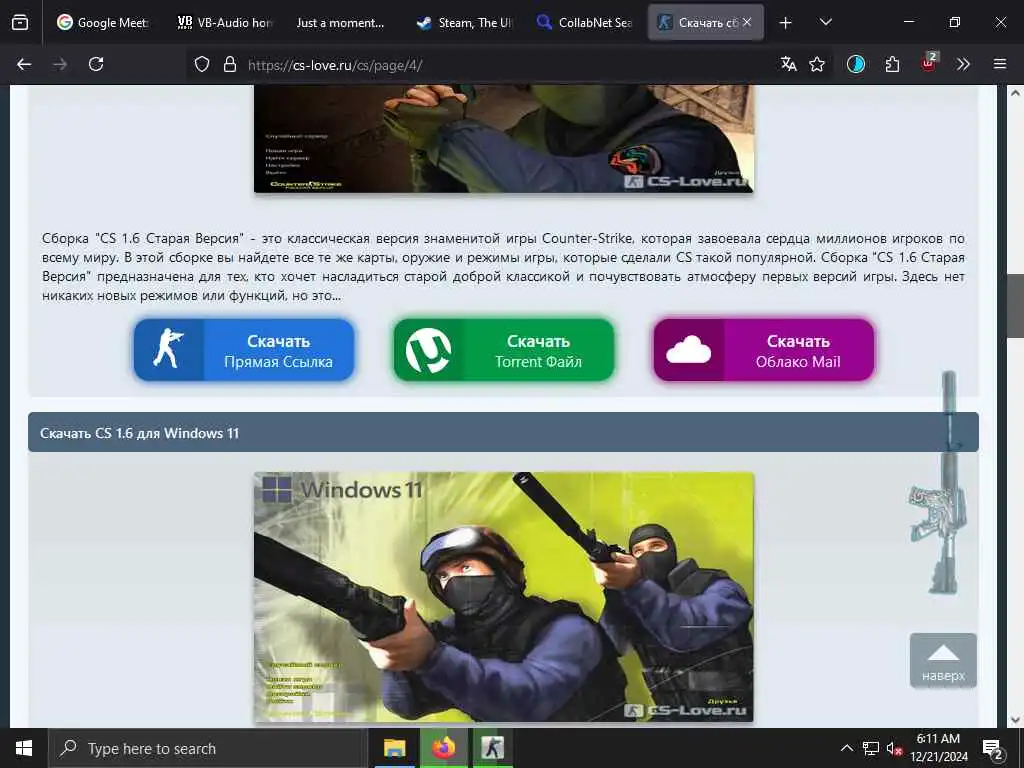Translate this page icon
Viewport: 1024px width, 768px height.
click(x=789, y=64)
